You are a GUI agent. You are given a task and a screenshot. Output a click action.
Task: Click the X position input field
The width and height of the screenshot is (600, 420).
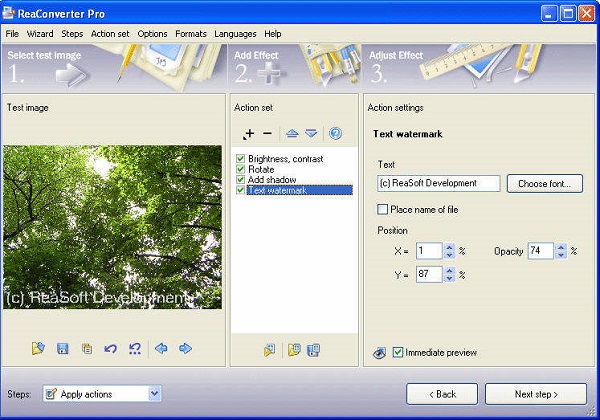tap(429, 251)
